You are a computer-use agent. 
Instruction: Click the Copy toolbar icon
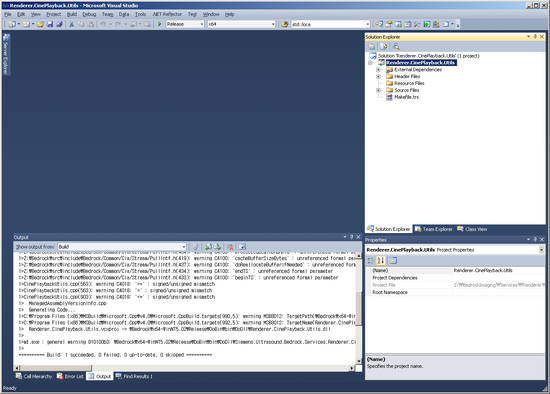tap(81, 24)
